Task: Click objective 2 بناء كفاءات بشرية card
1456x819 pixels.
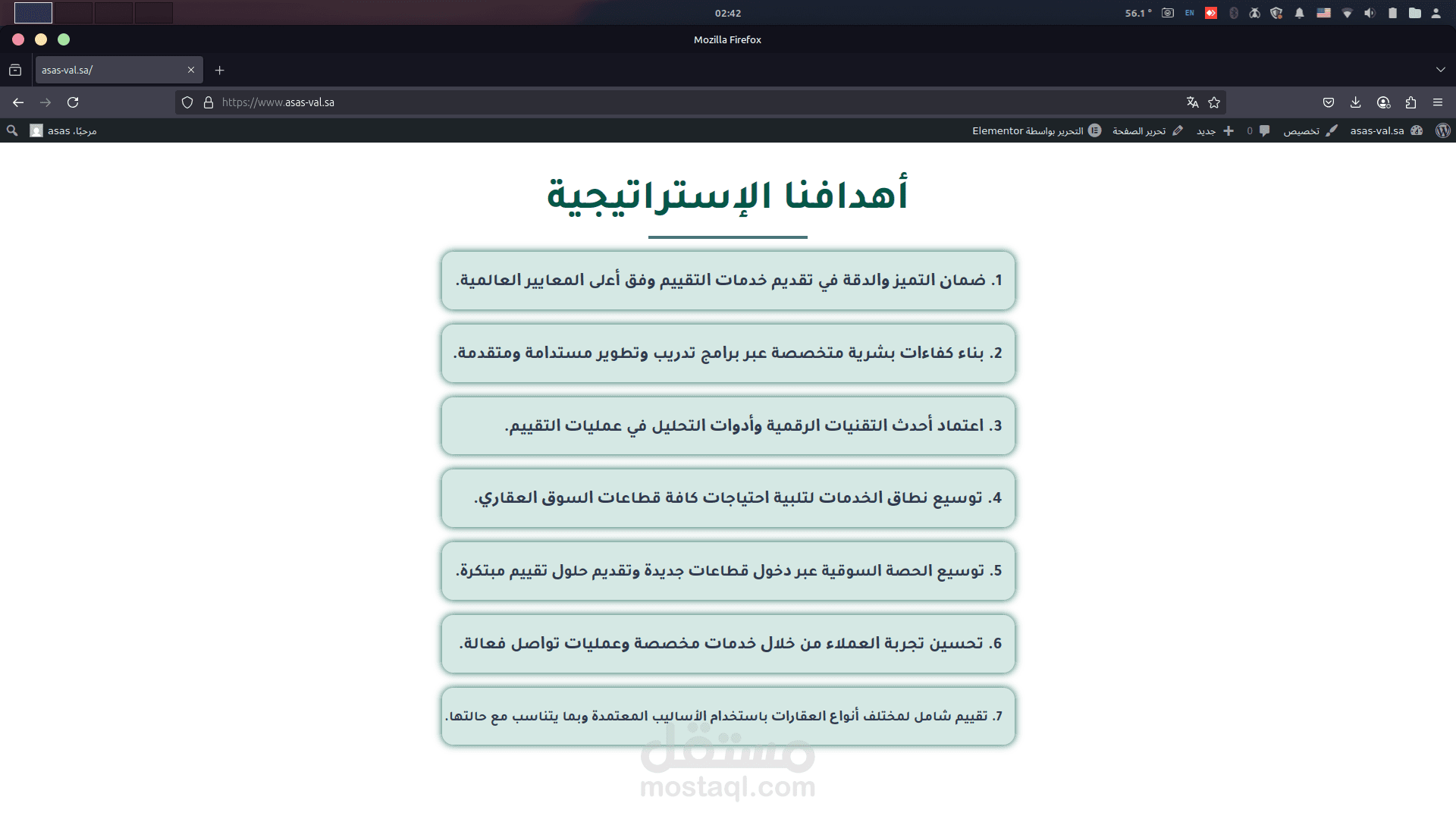Action: (728, 353)
